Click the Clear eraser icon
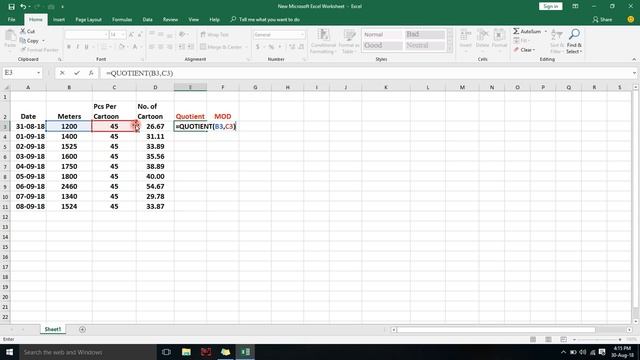 pos(516,50)
